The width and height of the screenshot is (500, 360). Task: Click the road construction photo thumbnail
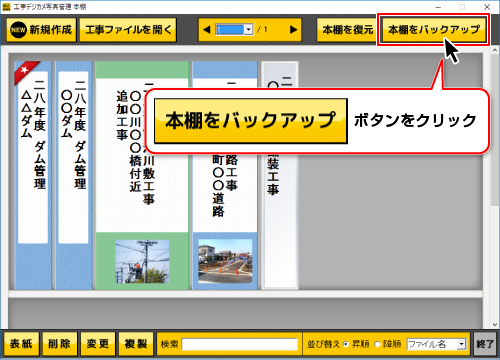point(225,261)
